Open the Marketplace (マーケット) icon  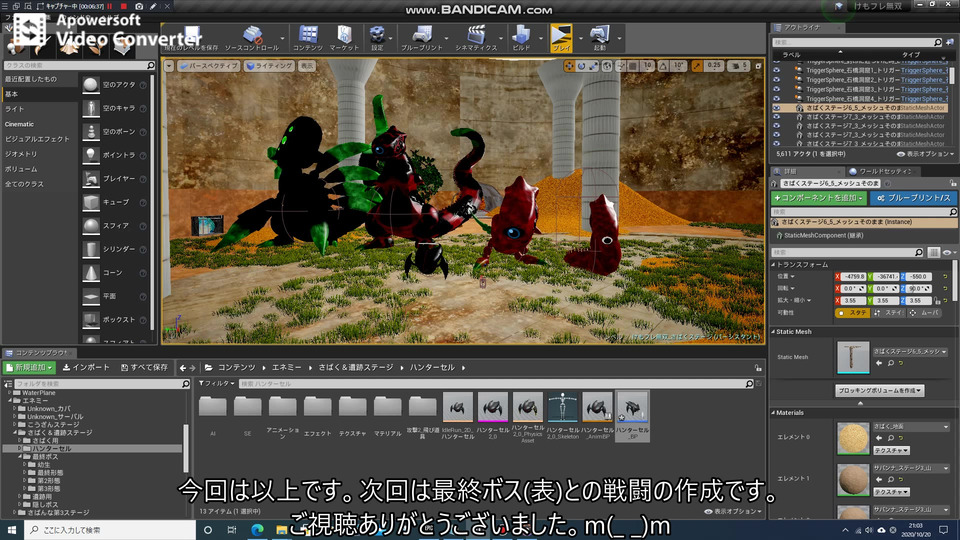[344, 38]
